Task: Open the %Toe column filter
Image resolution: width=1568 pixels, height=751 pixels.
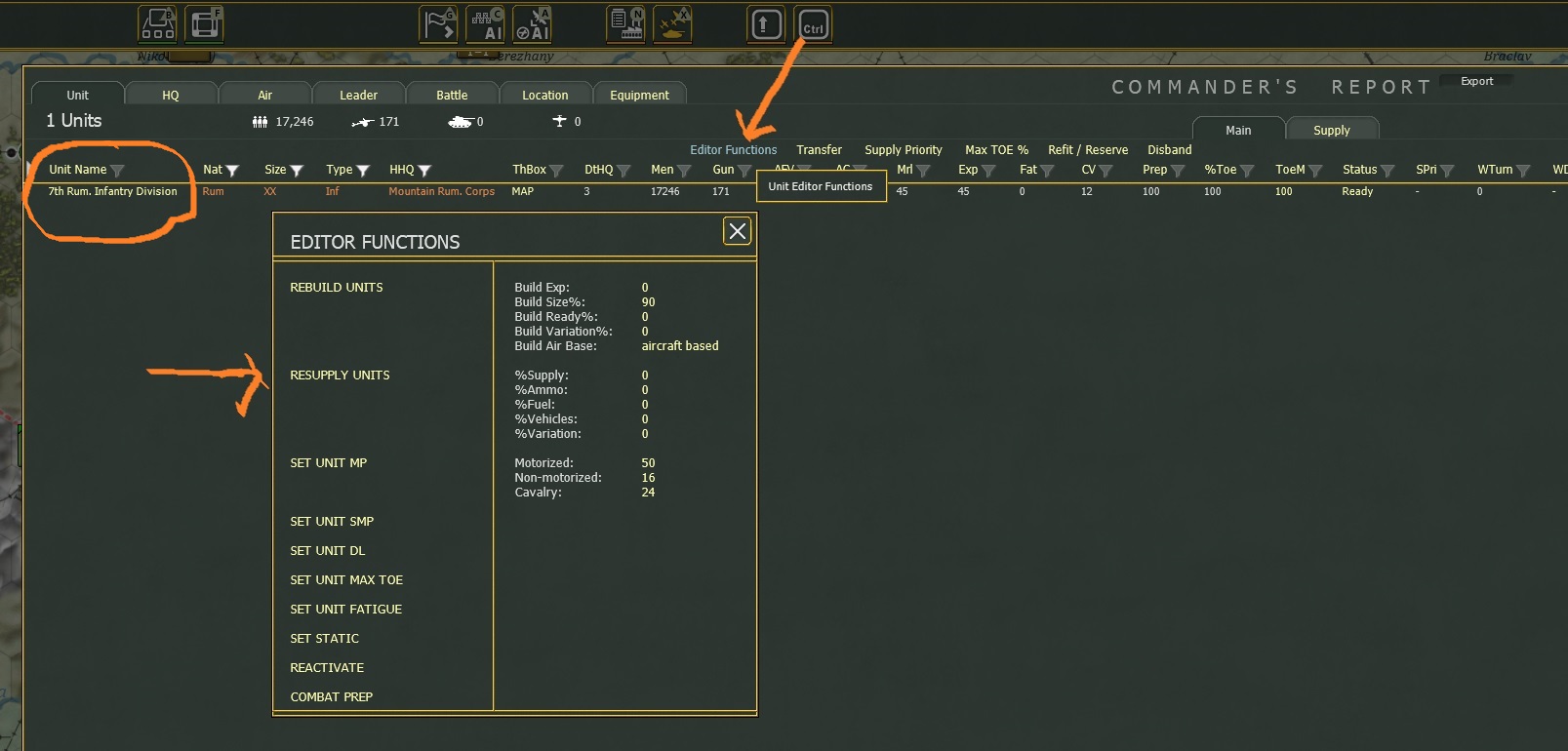Action: pos(1246,171)
